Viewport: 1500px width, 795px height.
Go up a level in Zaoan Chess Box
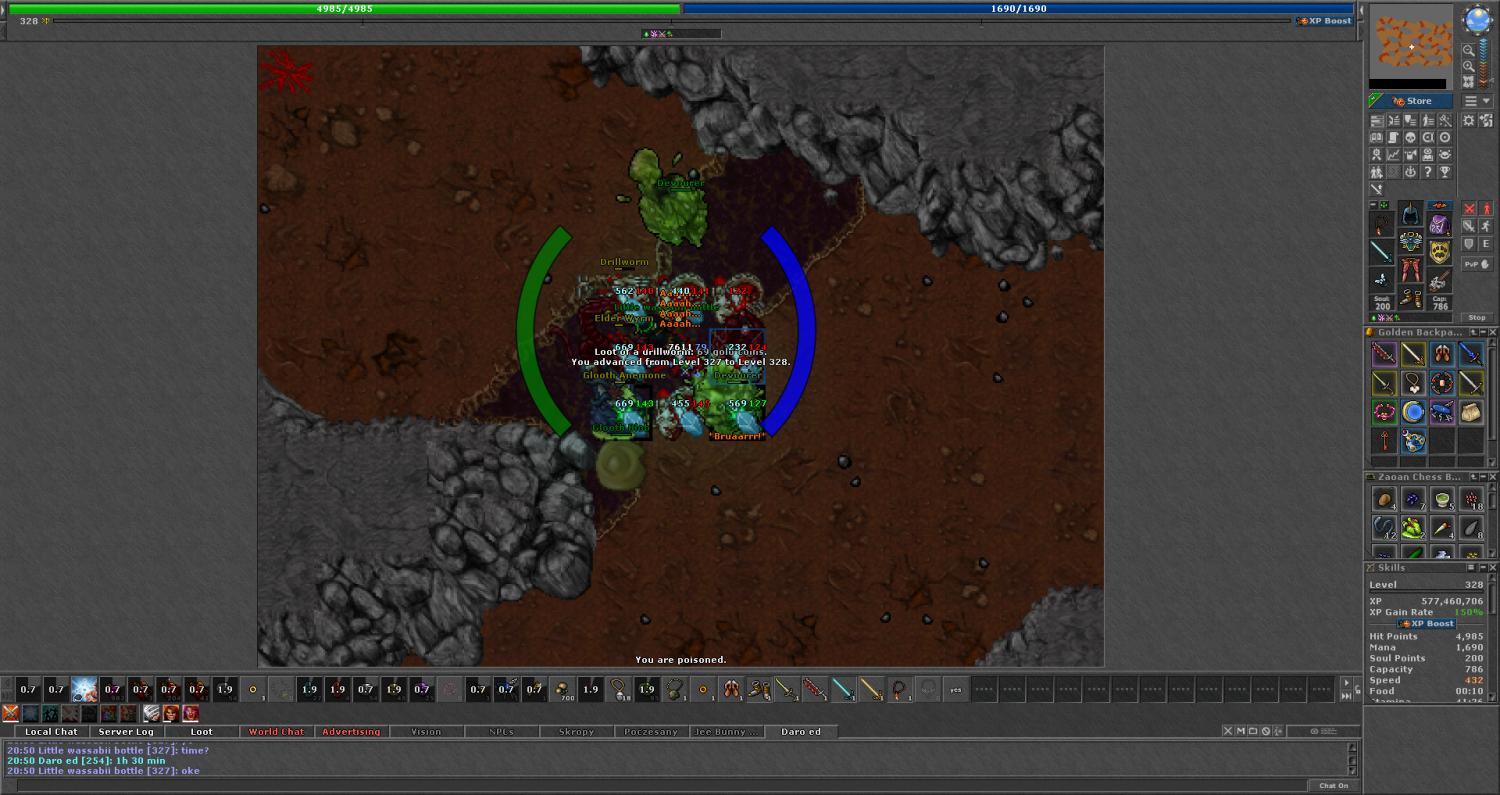(x=1474, y=477)
